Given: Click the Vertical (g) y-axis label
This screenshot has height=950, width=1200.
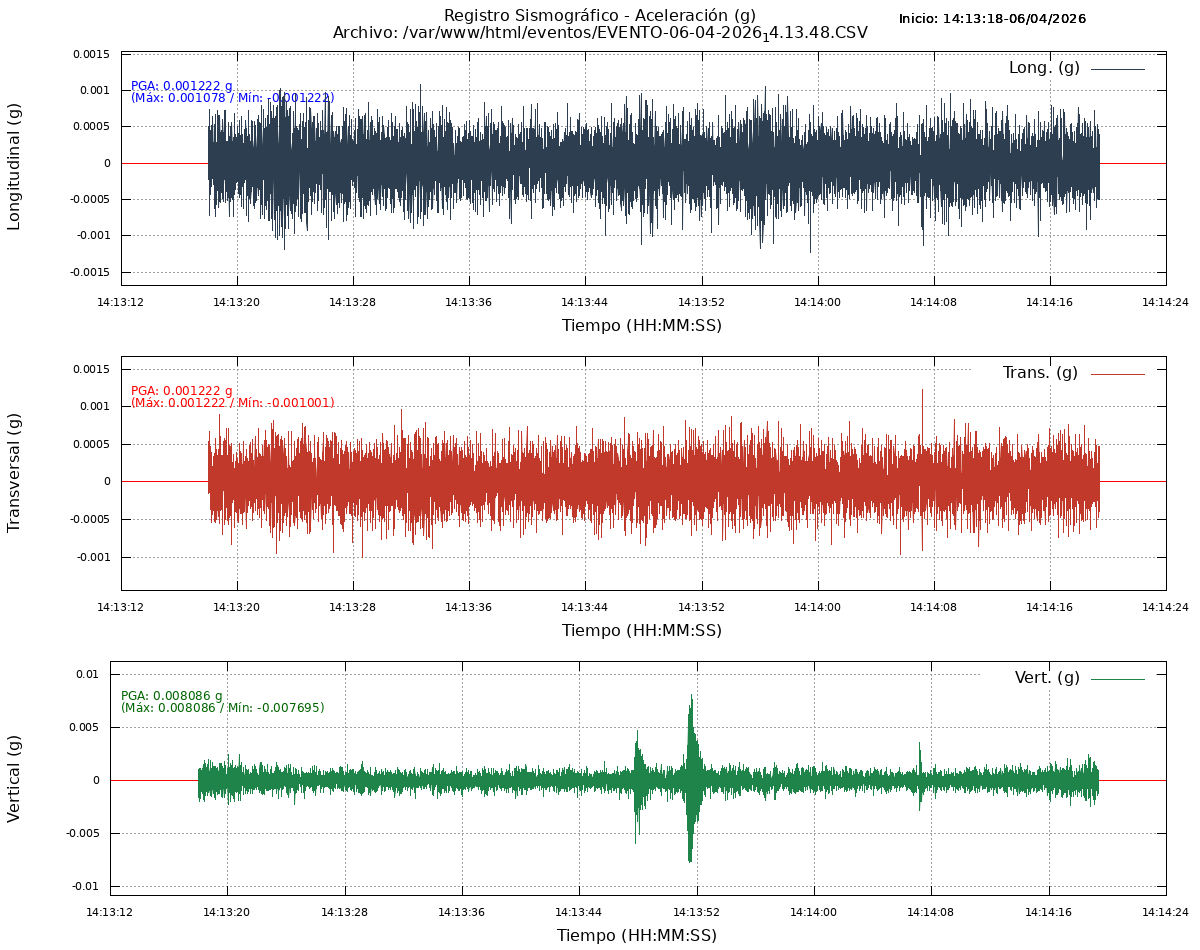Looking at the screenshot, I should (x=14, y=778).
